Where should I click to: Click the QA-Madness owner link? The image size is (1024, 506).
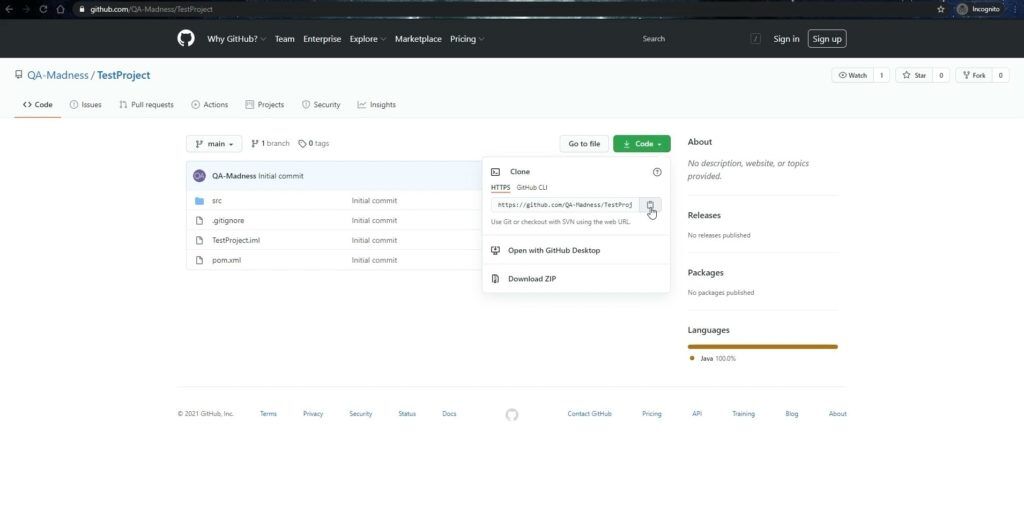(57, 75)
